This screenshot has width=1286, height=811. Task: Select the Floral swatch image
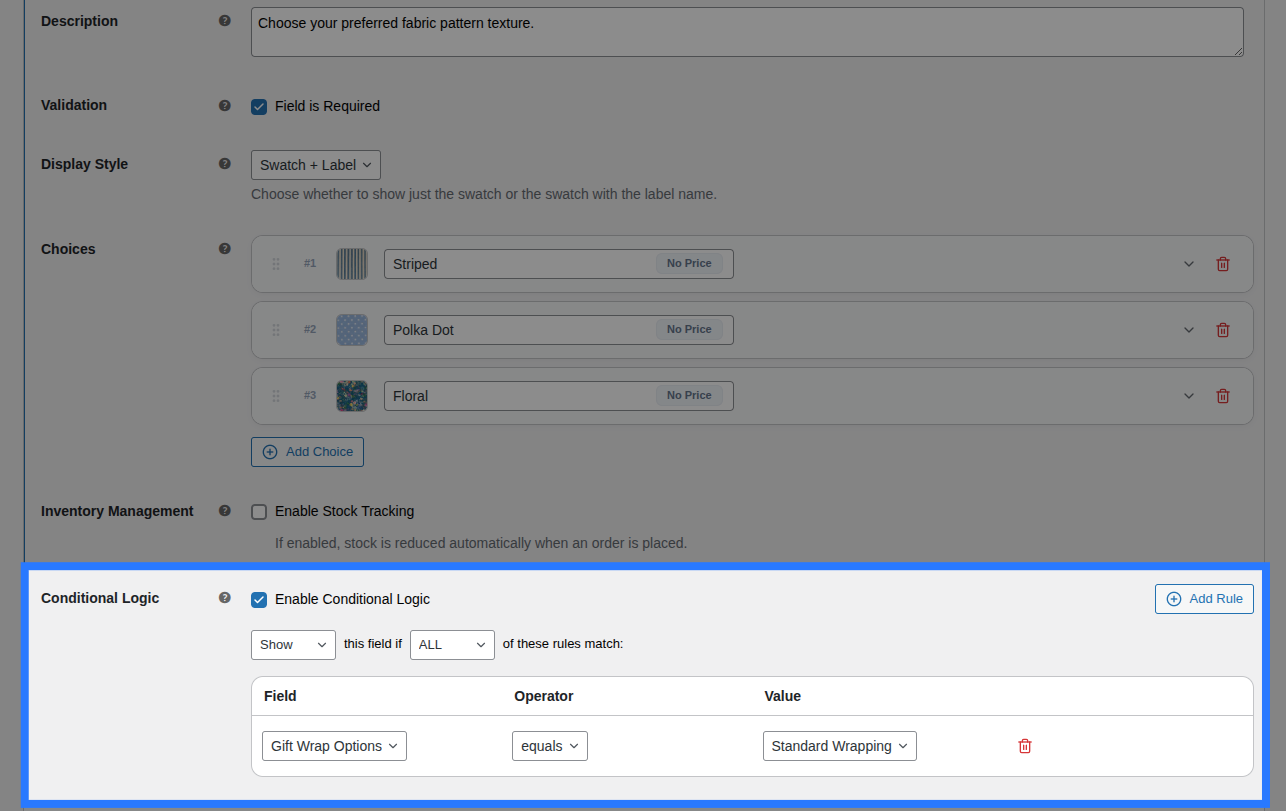pyautogui.click(x=352, y=396)
